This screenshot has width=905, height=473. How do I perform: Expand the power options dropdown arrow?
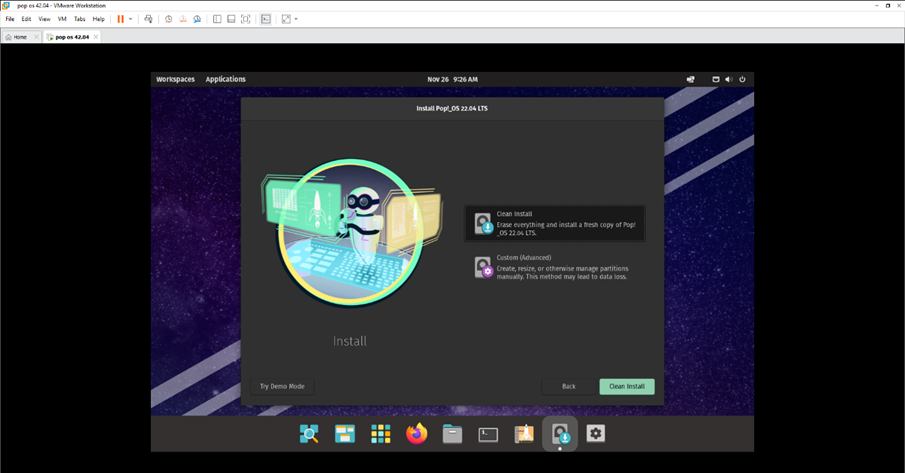(x=130, y=19)
